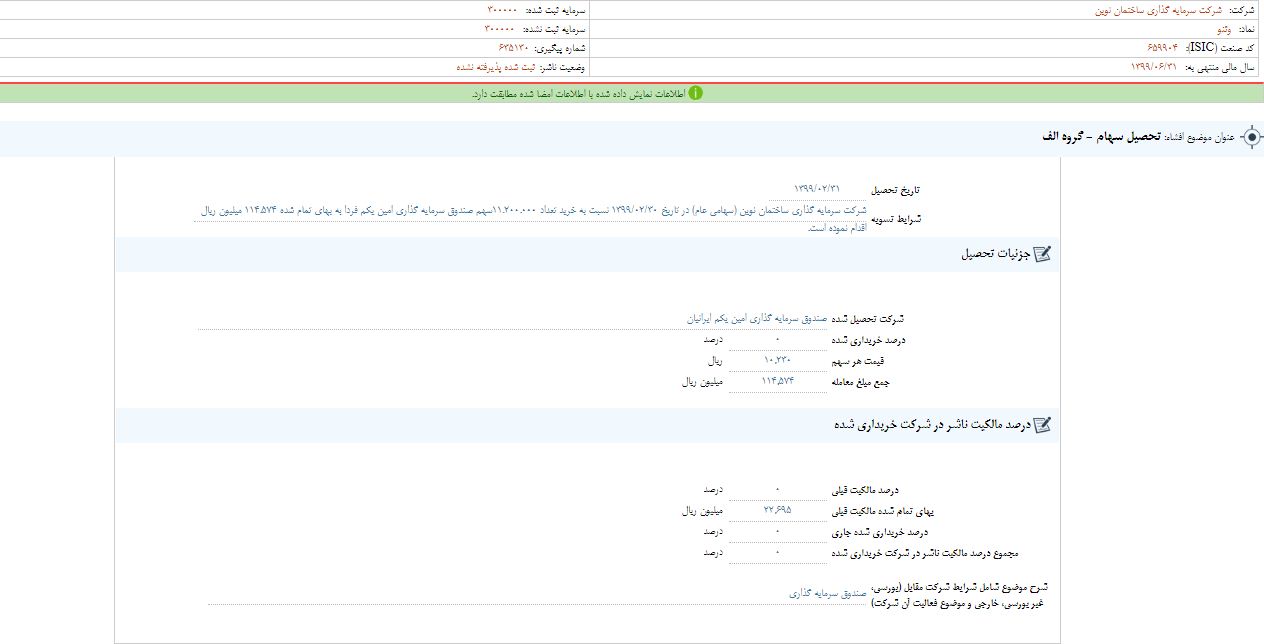Click the کد صنعت (ISIC) label
Image resolution: width=1264 pixels, height=644 pixels.
point(1221,48)
